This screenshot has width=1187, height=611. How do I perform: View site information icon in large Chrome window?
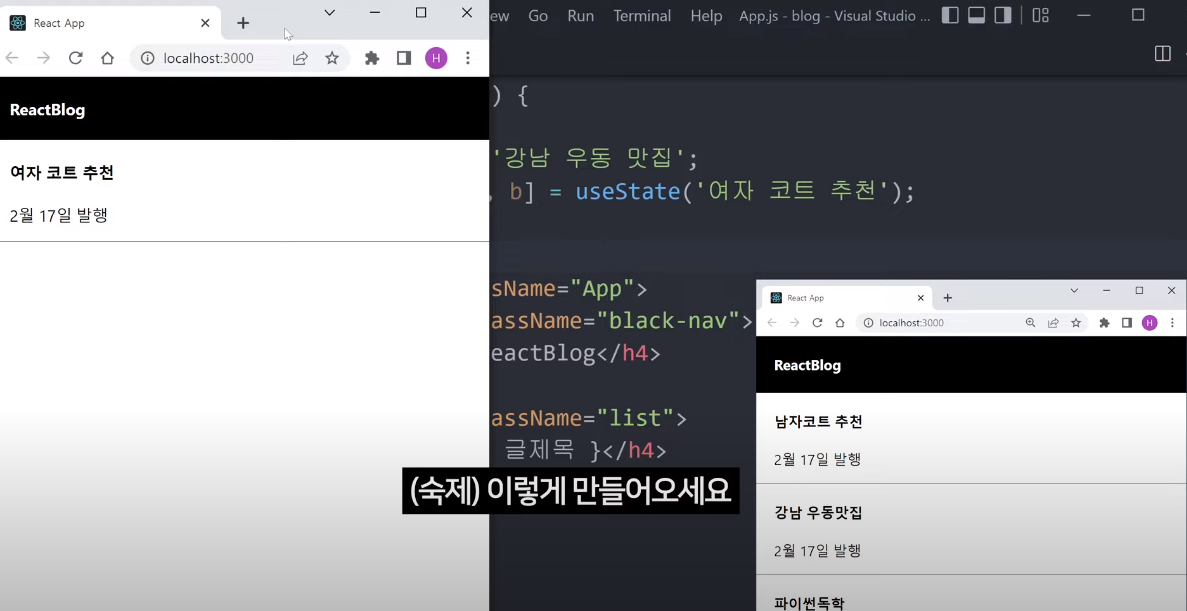[148, 58]
